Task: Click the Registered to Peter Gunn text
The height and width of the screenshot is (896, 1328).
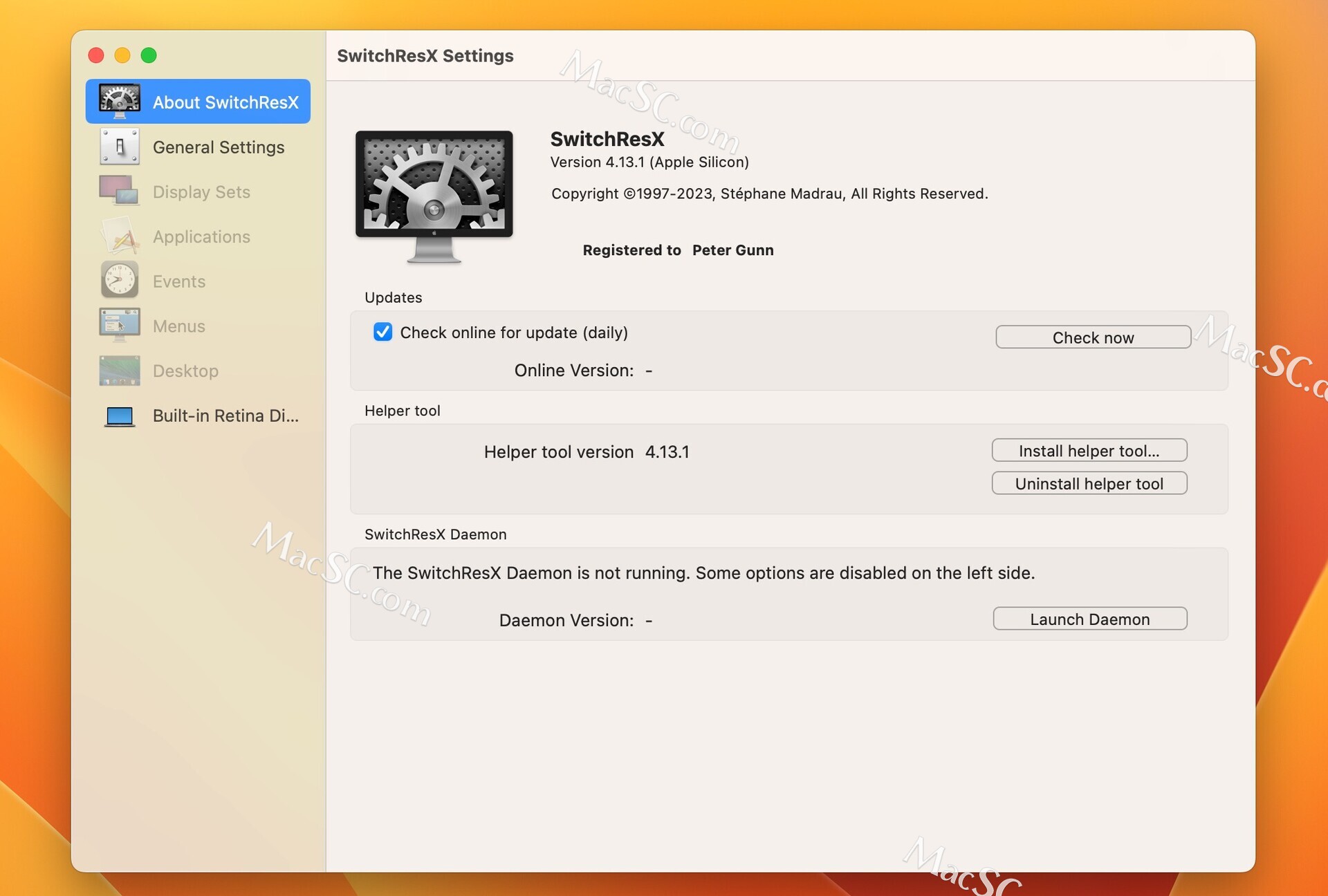Action: point(677,250)
